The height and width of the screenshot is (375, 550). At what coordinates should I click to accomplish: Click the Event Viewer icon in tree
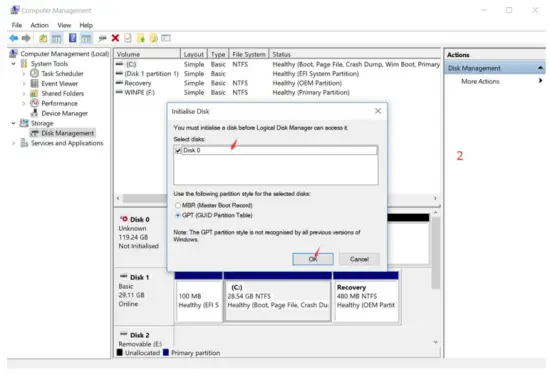(34, 83)
